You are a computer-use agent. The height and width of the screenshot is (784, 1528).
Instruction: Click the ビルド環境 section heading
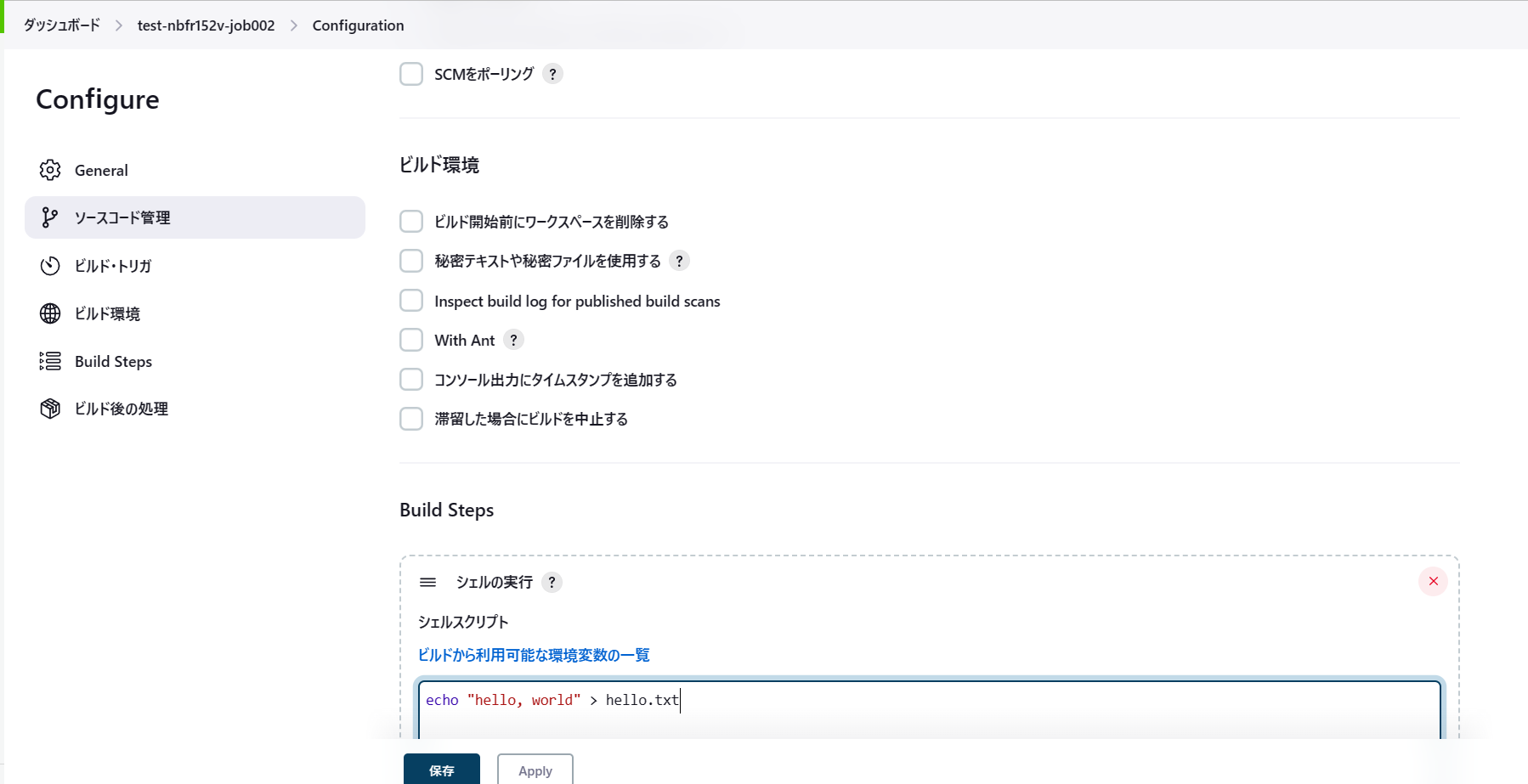coord(439,165)
